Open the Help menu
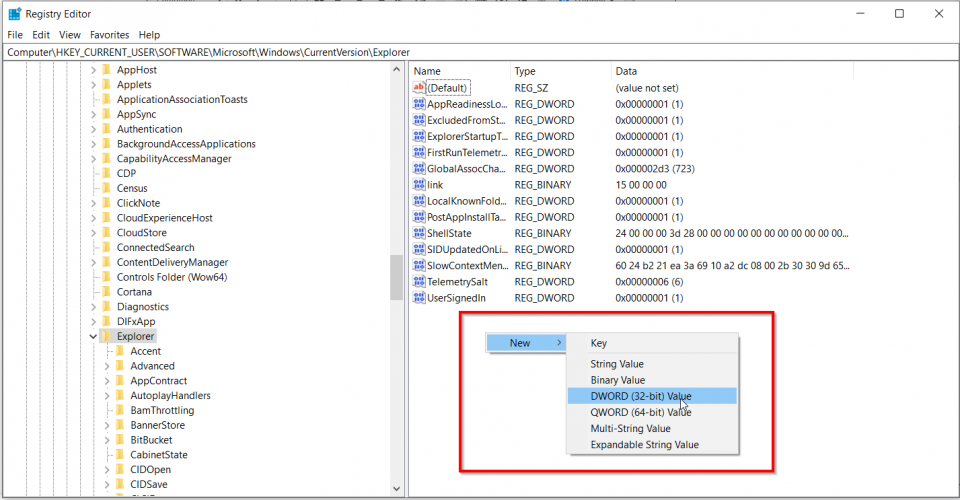The height and width of the screenshot is (500, 960). [149, 35]
